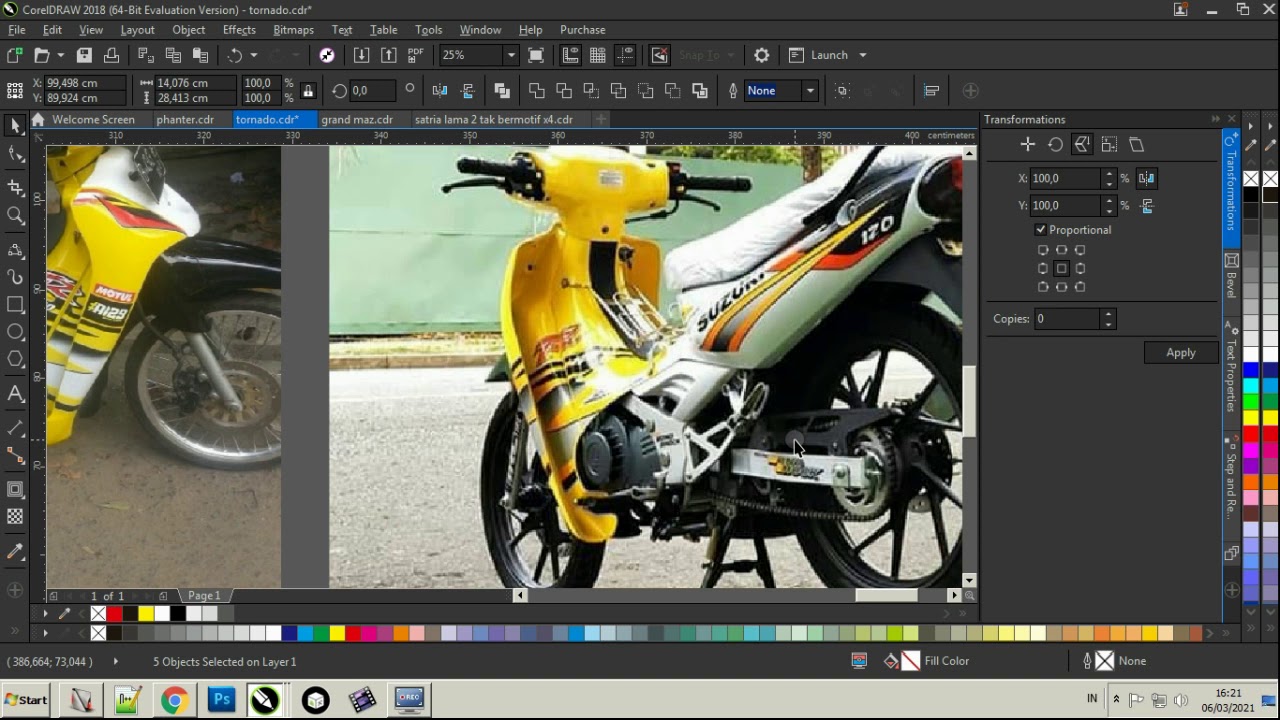Select the center anchor point
This screenshot has height=720, width=1280.
tap(1061, 268)
